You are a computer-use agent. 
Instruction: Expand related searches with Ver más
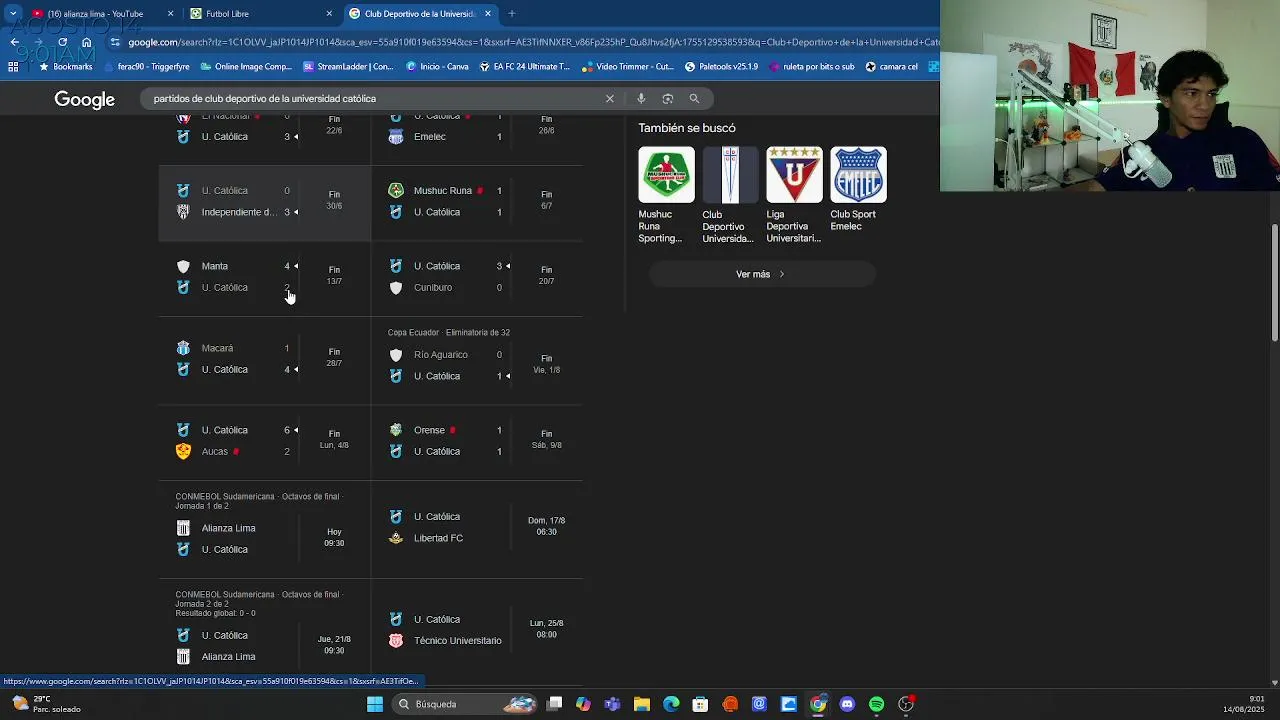coord(761,274)
